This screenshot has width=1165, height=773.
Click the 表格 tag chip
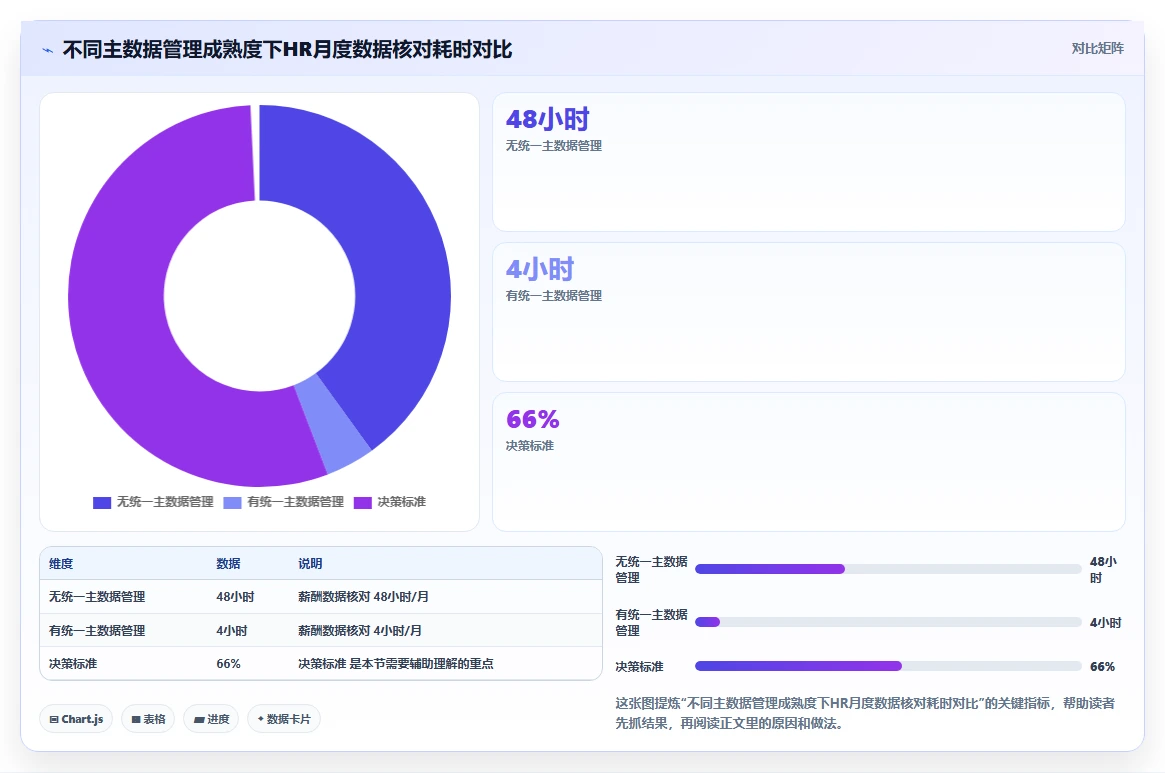[x=148, y=719]
